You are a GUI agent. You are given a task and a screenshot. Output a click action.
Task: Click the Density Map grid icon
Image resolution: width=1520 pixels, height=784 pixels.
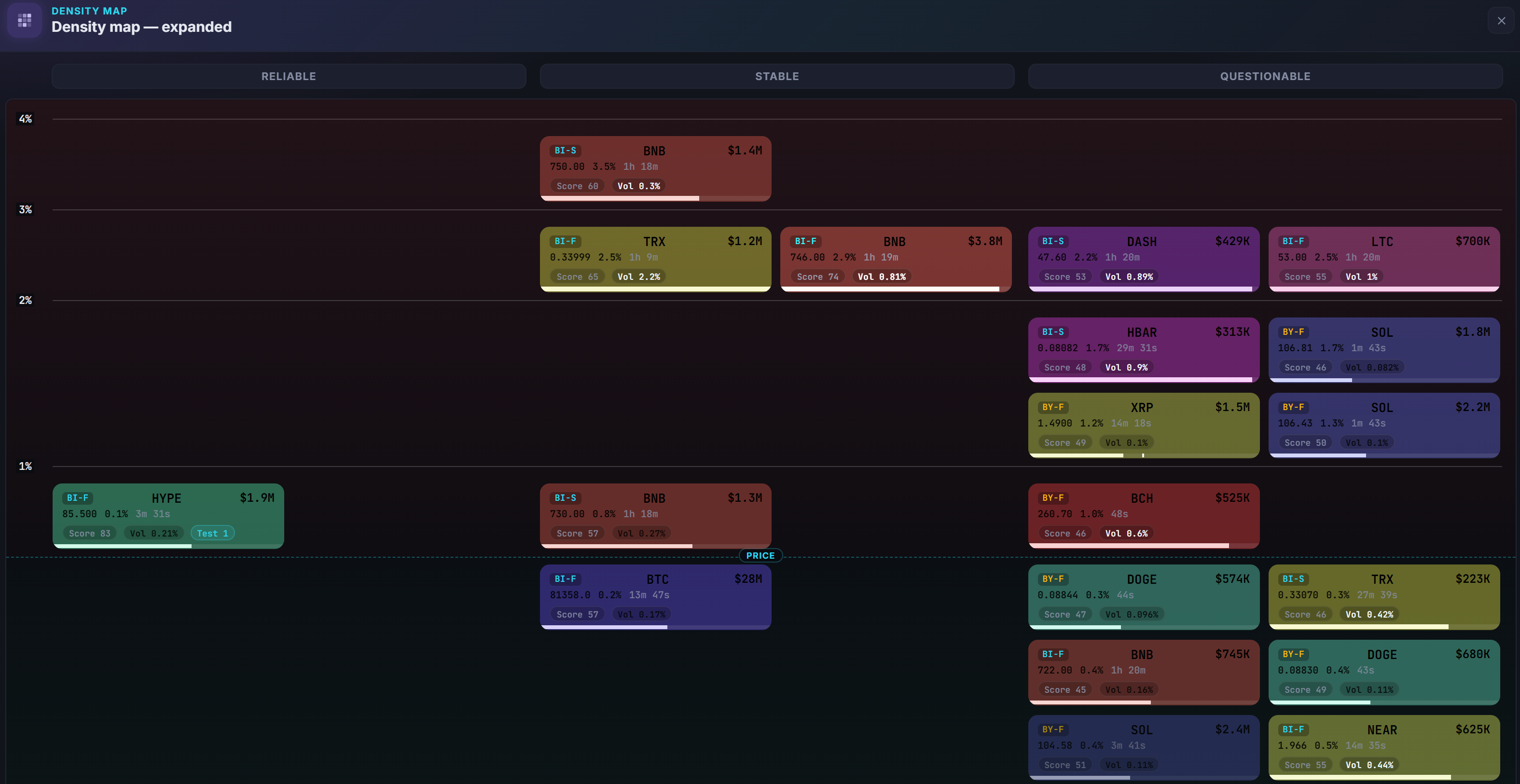click(x=24, y=21)
